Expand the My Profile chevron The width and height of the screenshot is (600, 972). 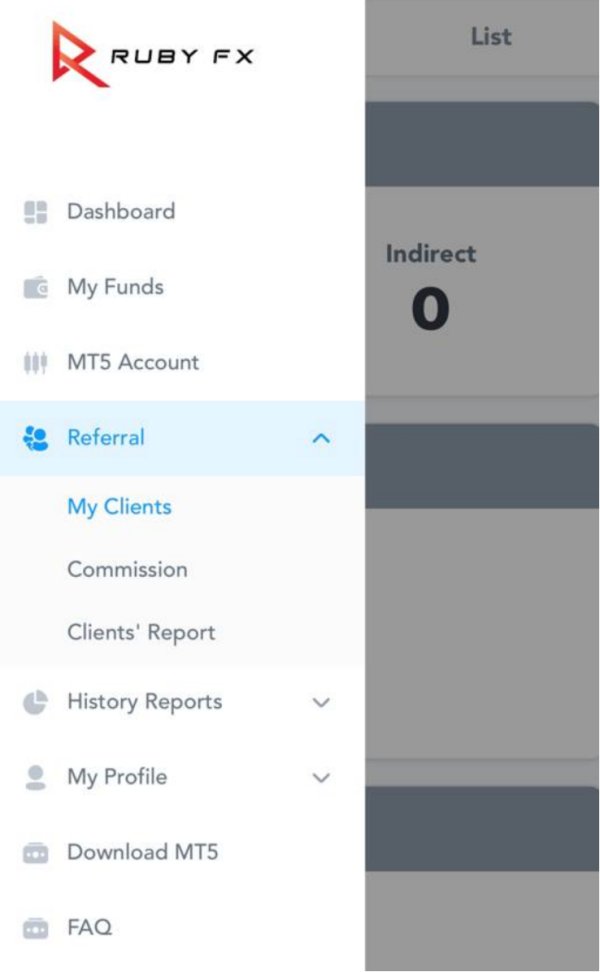point(321,778)
